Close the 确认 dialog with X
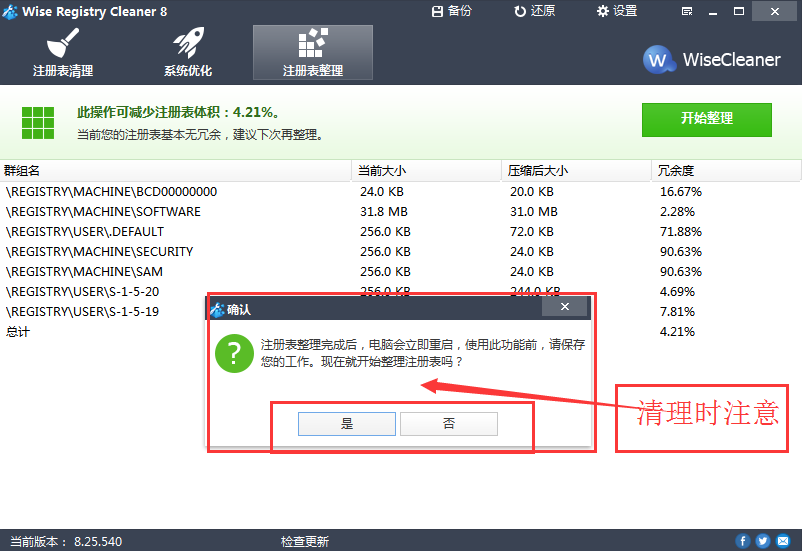The image size is (802, 551). pyautogui.click(x=565, y=306)
